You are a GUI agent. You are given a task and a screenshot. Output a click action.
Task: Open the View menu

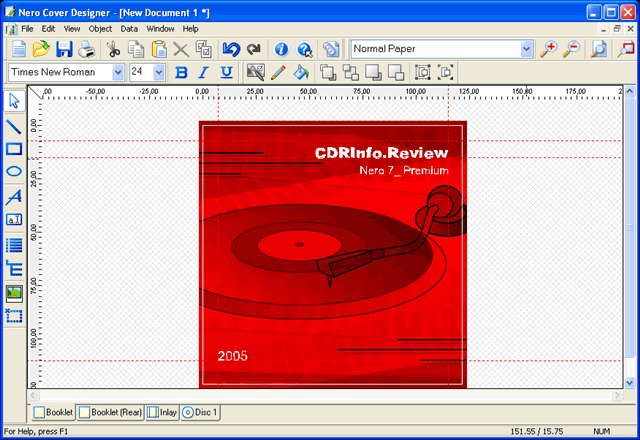click(72, 29)
